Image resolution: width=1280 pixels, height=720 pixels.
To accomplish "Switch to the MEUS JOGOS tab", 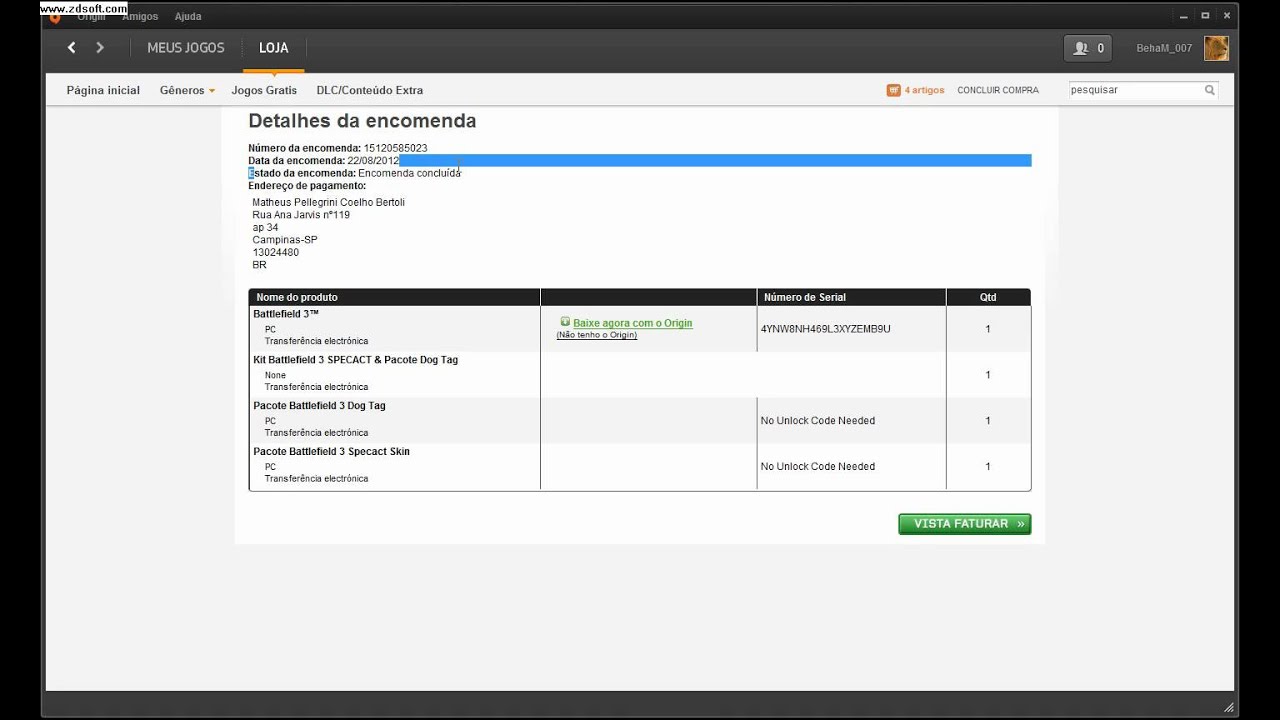I will click(186, 48).
